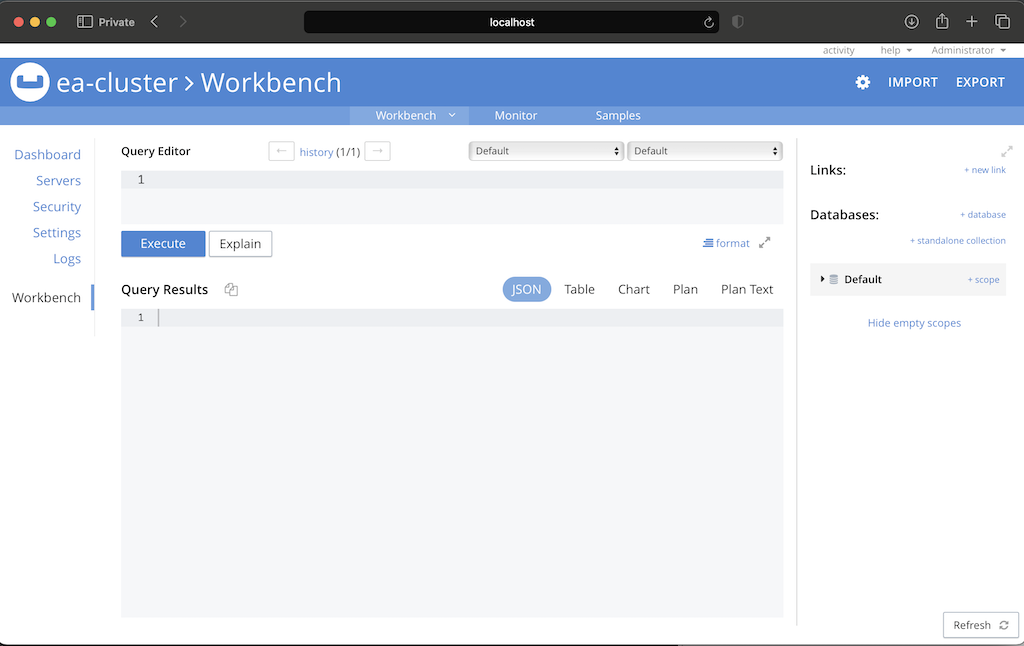Expand the query editor to fullscreen

pos(765,242)
